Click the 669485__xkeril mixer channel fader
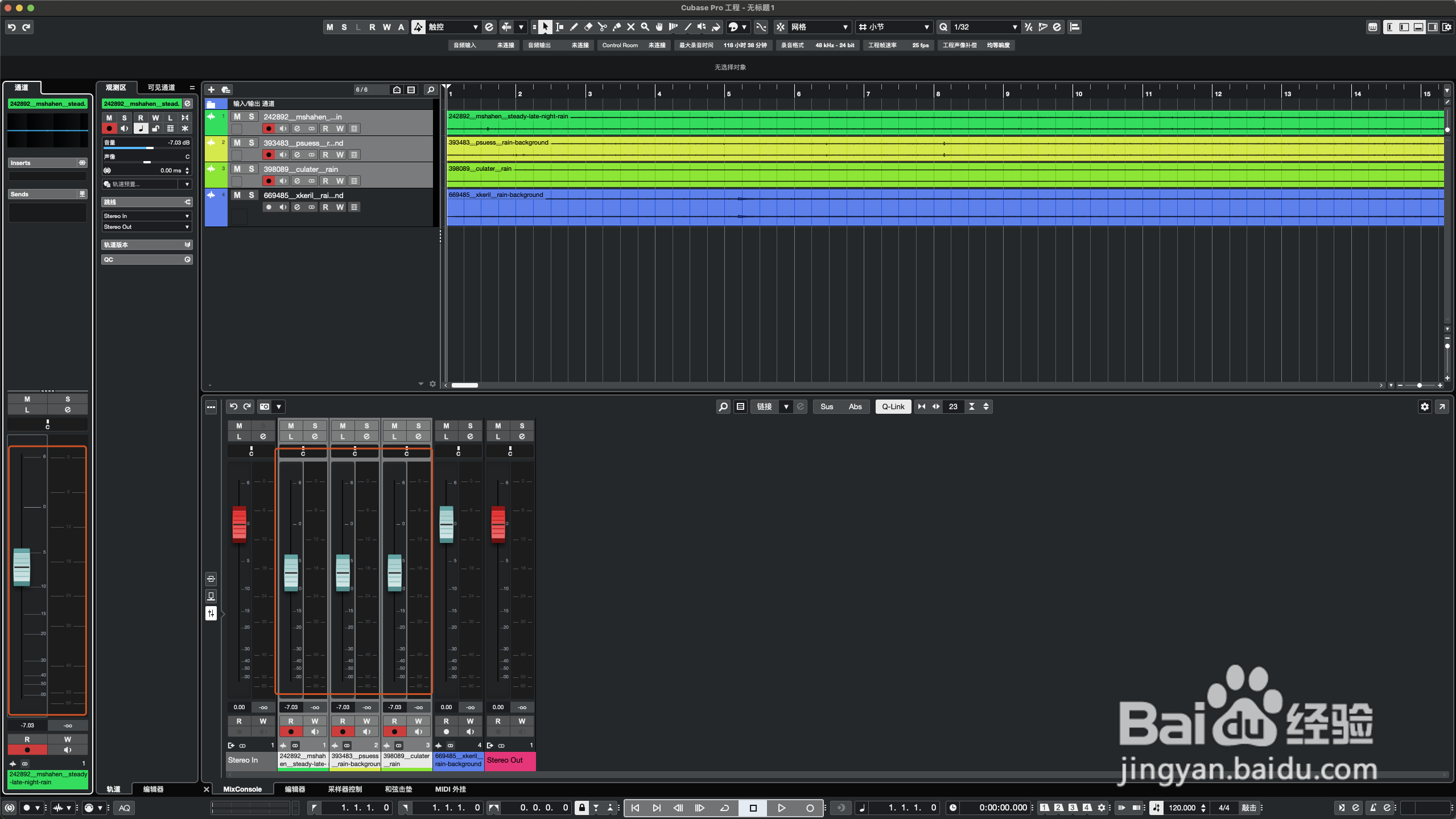 pyautogui.click(x=447, y=524)
